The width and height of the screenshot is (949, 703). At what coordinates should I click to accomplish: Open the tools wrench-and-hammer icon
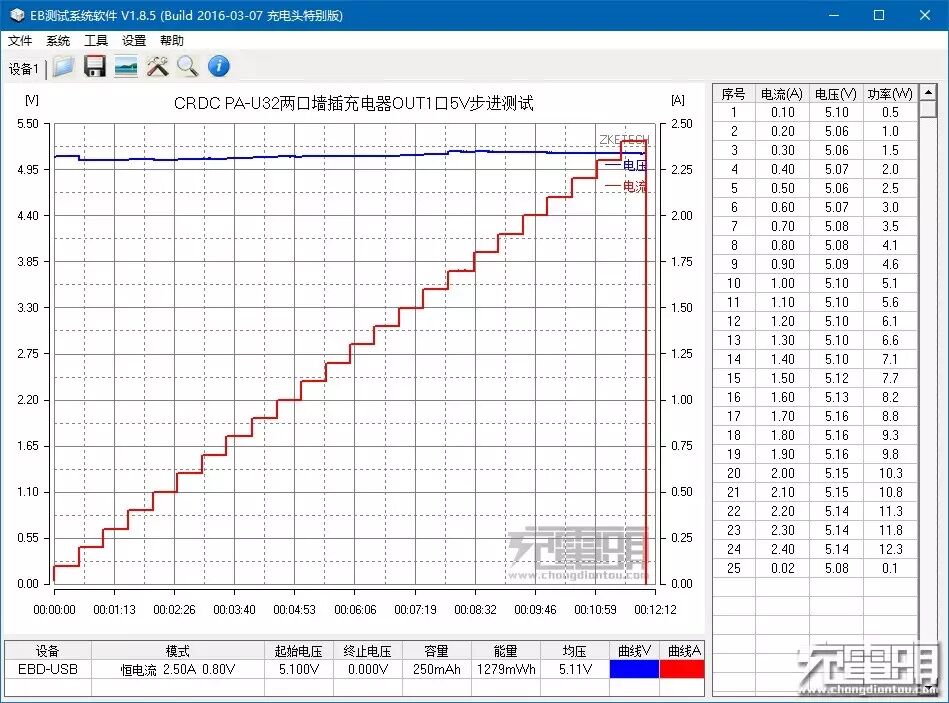point(157,67)
